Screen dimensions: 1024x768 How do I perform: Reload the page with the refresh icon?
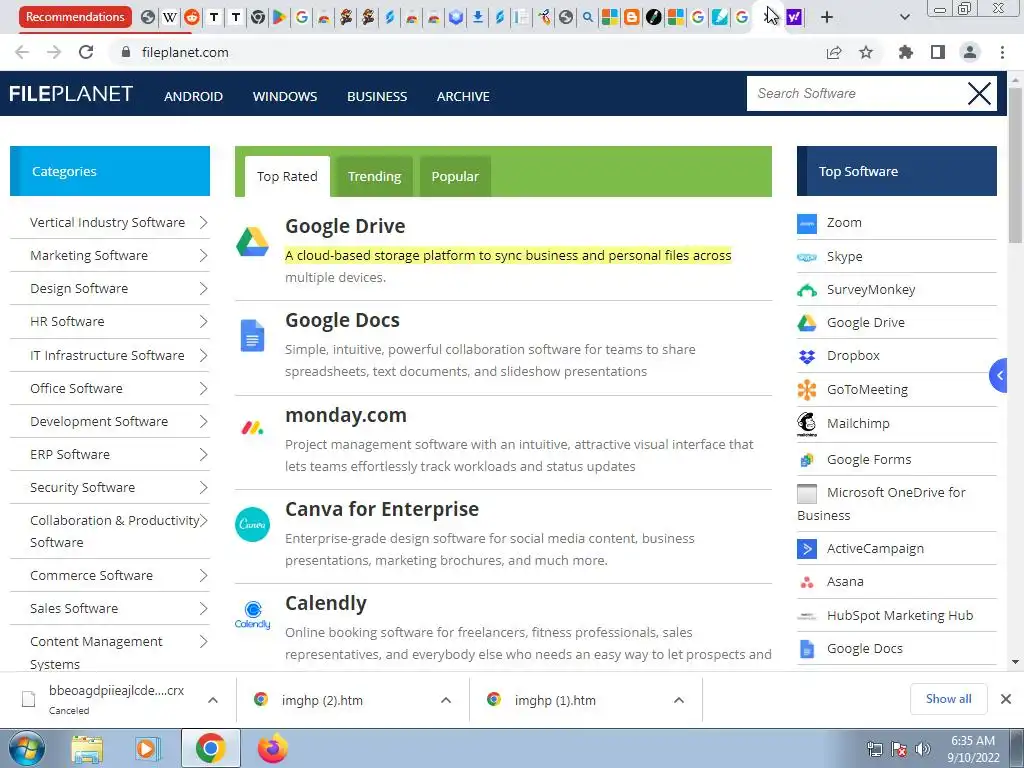coord(86,52)
